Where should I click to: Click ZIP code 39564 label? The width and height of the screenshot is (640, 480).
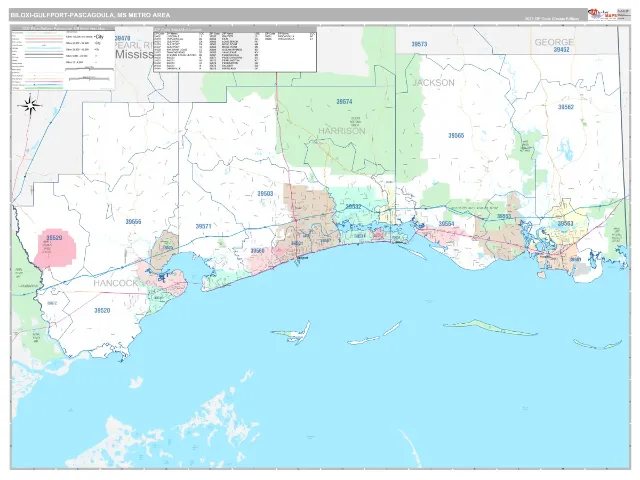tap(446, 224)
